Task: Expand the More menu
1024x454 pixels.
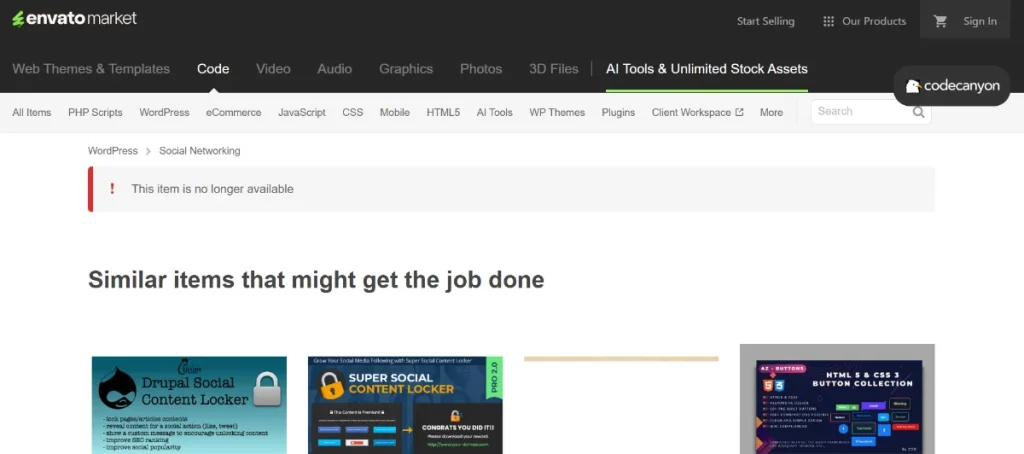Action: tap(771, 112)
